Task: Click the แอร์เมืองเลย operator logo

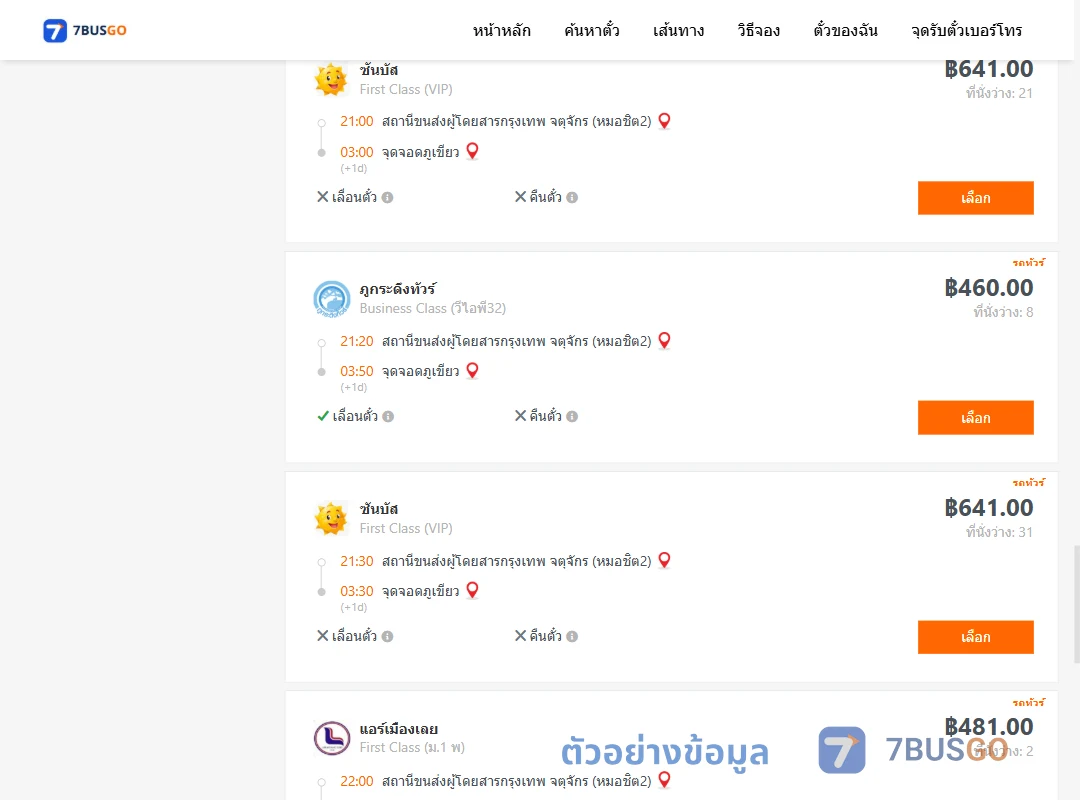Action: coord(332,738)
